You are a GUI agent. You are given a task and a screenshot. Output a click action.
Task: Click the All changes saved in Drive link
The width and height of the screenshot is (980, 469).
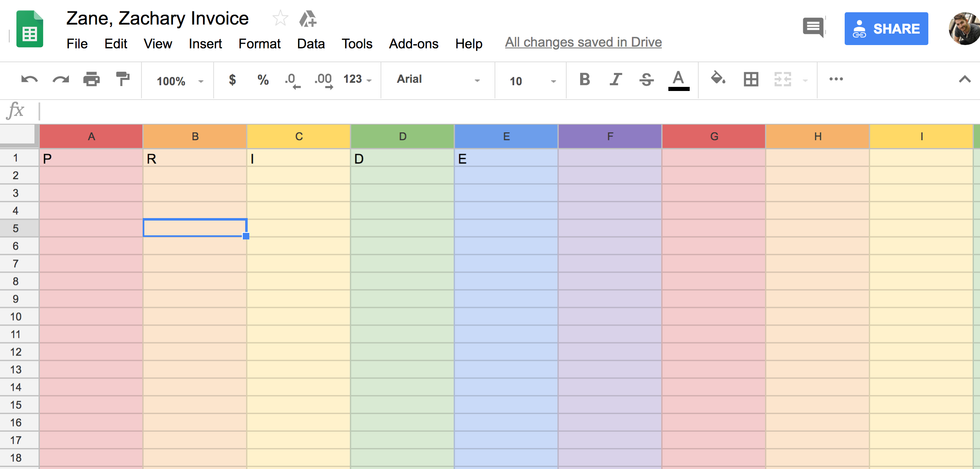click(583, 42)
